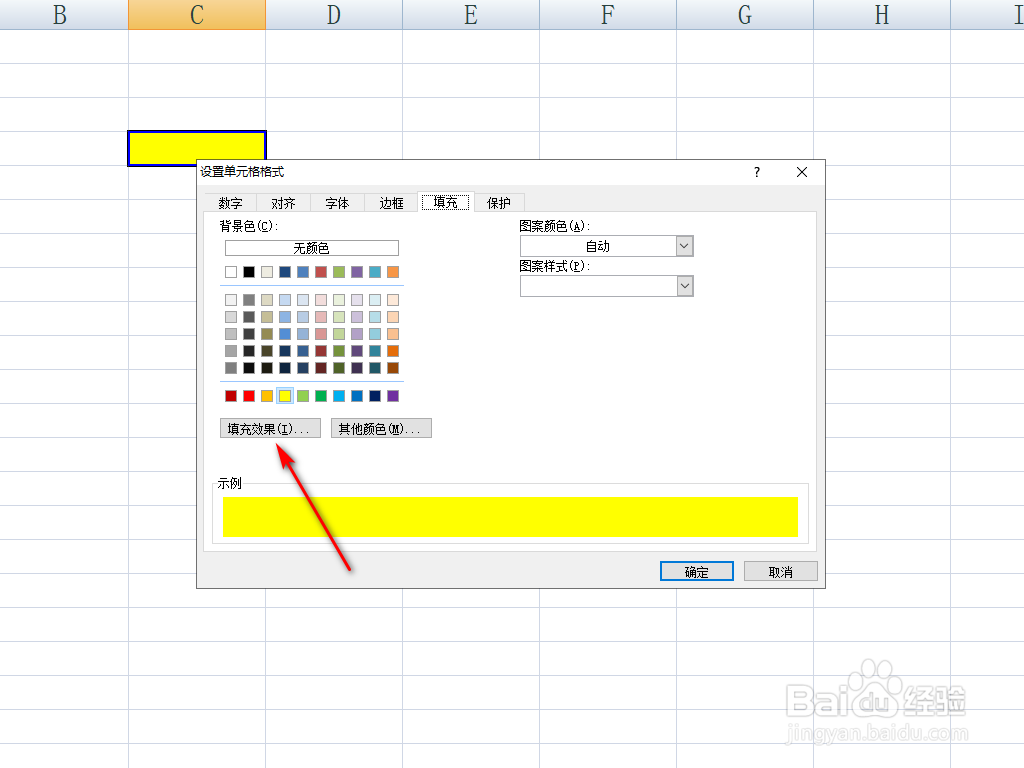The image size is (1024, 768).
Task: Pick olive green swatch in top theme row
Action: click(x=339, y=272)
